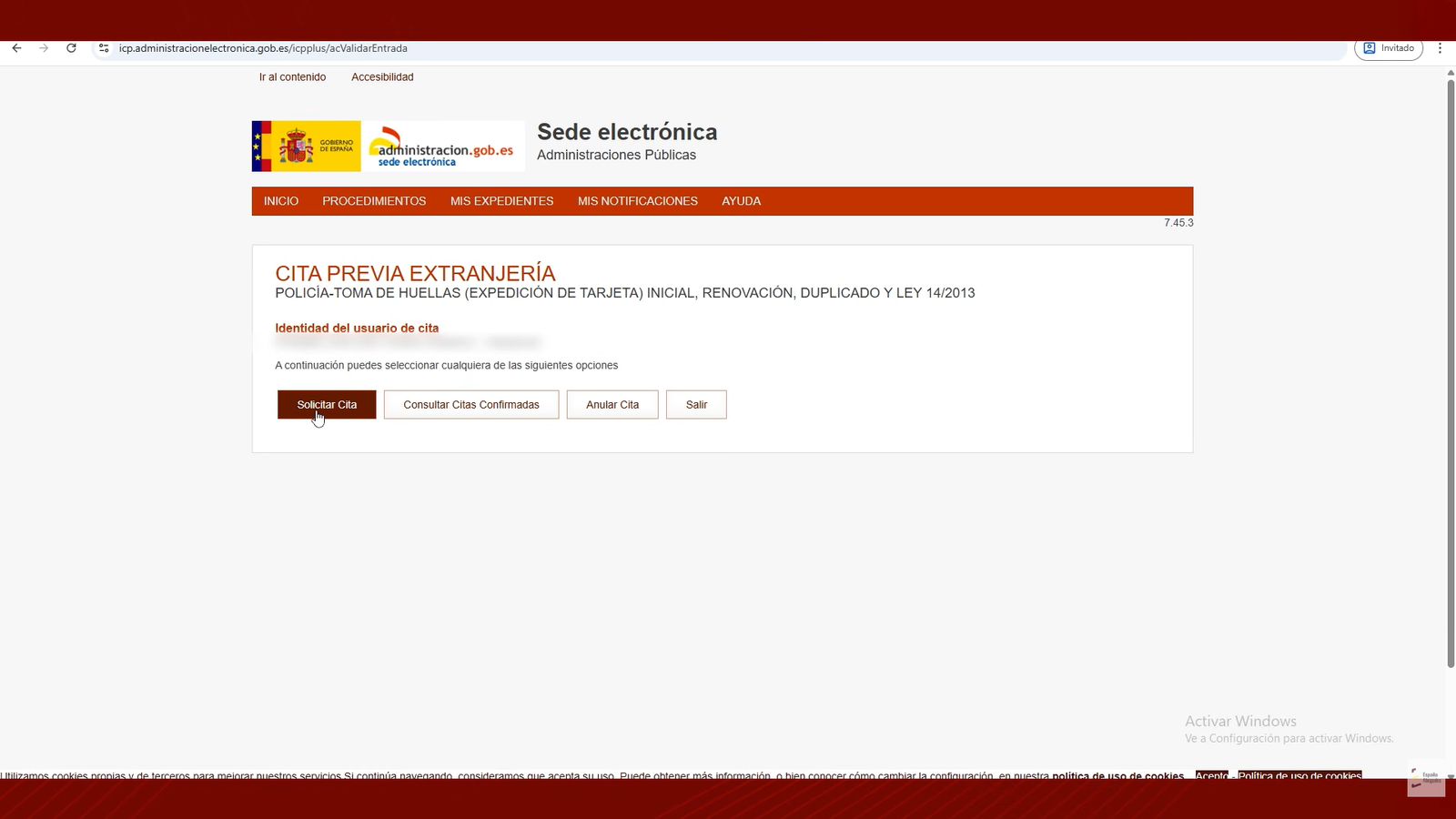This screenshot has width=1456, height=819.
Task: Reload the page with the refresh icon
Action: pyautogui.click(x=71, y=48)
